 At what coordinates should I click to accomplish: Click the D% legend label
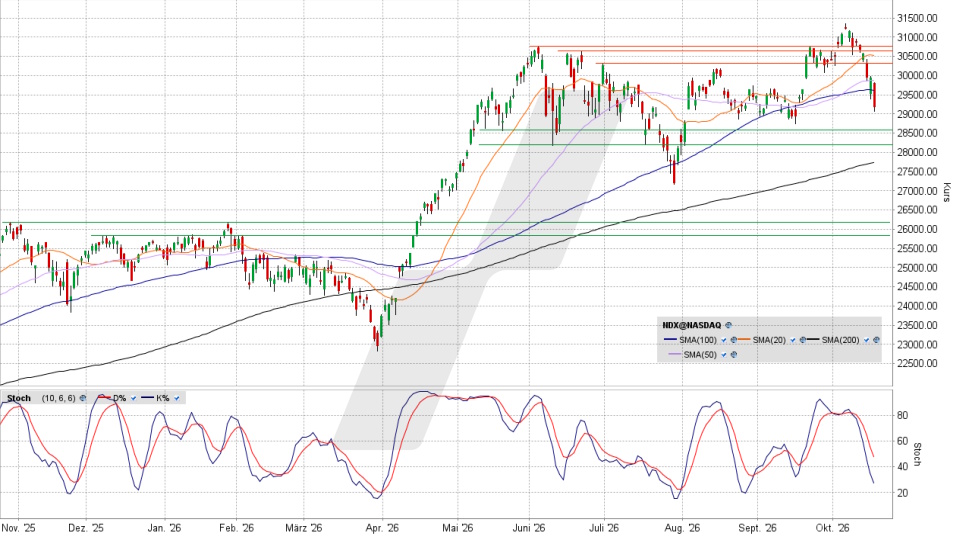pyautogui.click(x=120, y=398)
